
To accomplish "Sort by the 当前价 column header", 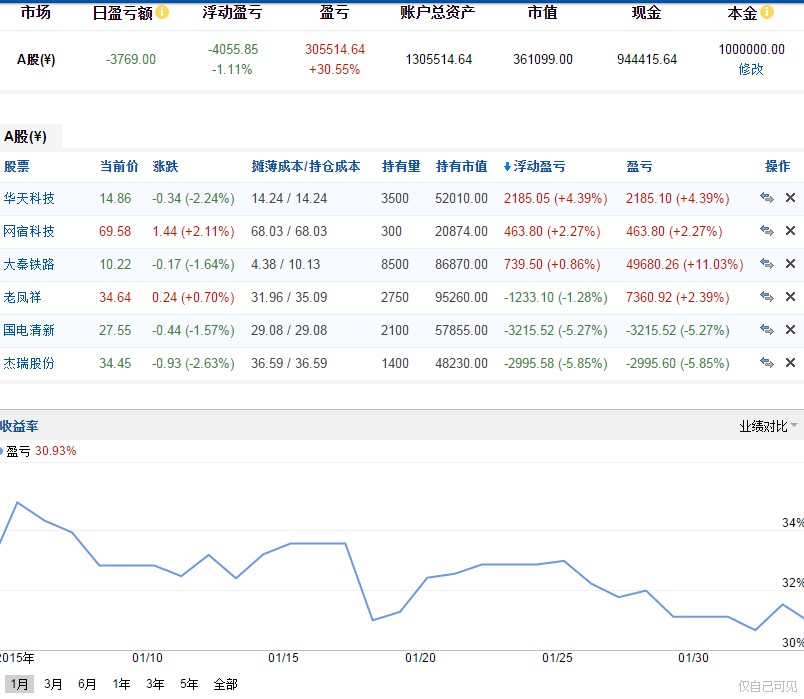I will click(119, 166).
